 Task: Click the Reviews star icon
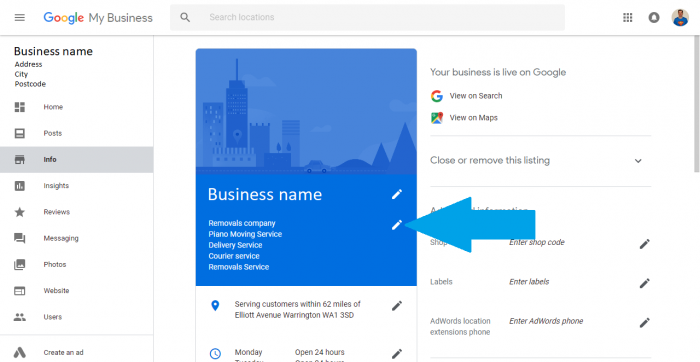(x=20, y=212)
